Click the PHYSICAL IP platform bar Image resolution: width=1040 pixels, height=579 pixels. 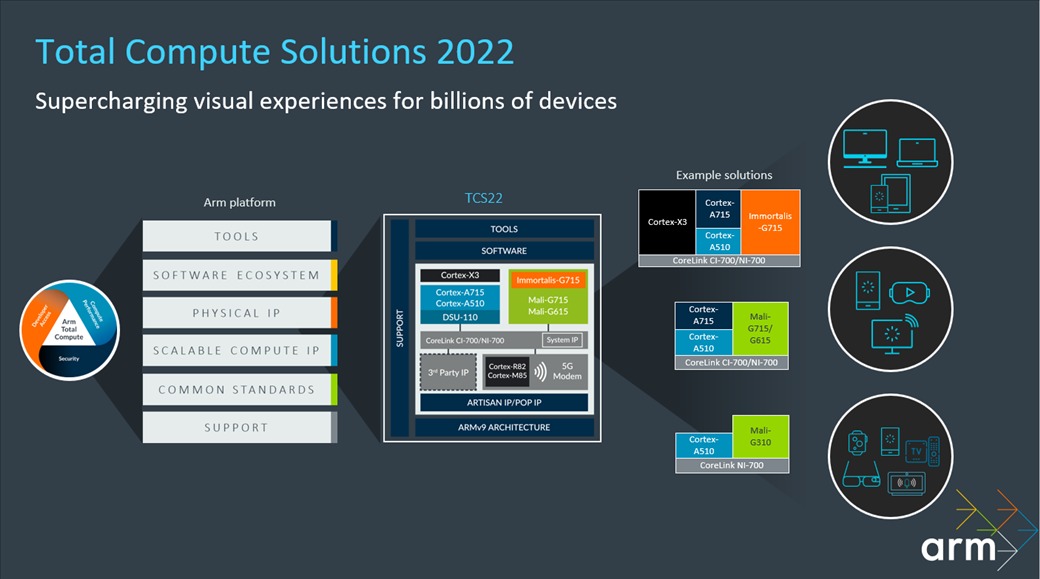click(x=237, y=313)
